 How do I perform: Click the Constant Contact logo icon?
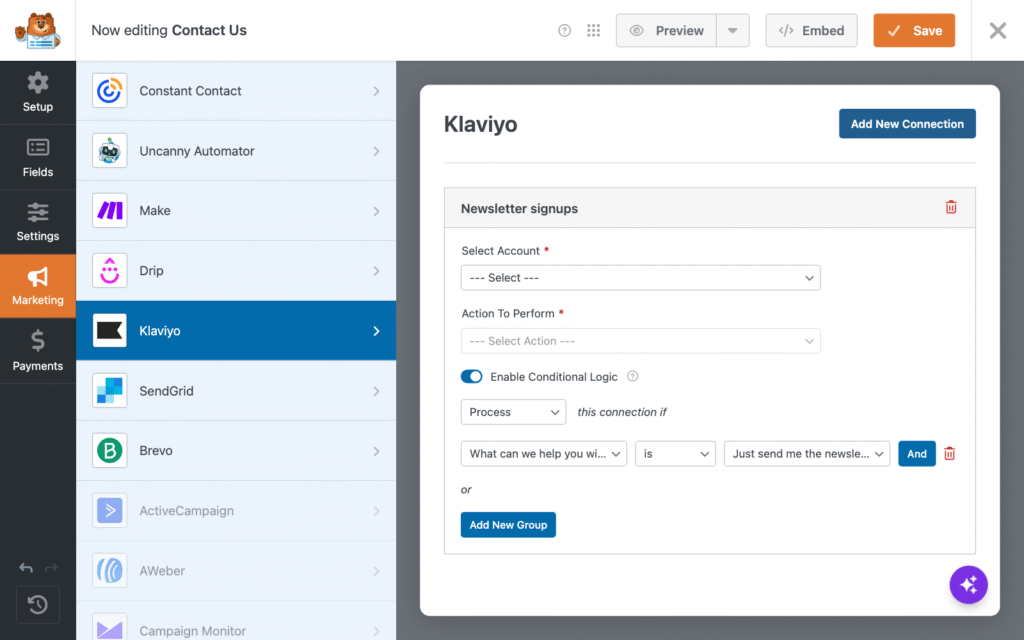point(110,91)
